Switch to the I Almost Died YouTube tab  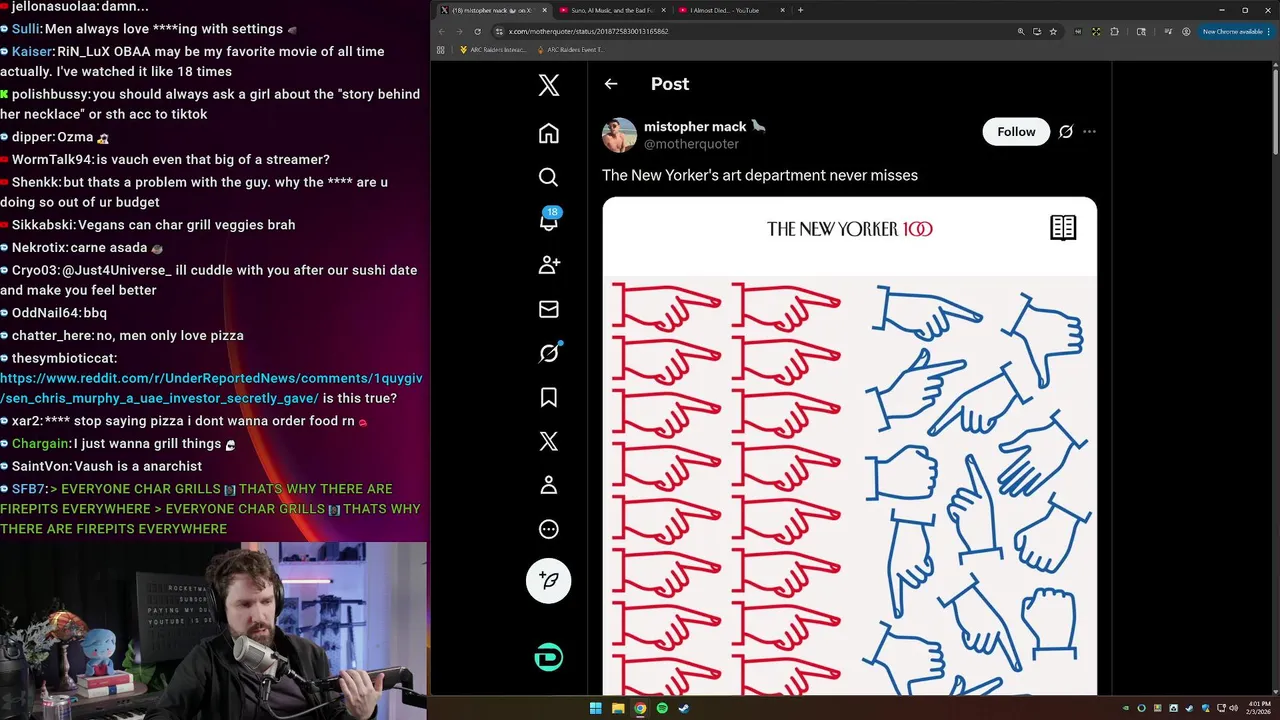(x=728, y=10)
